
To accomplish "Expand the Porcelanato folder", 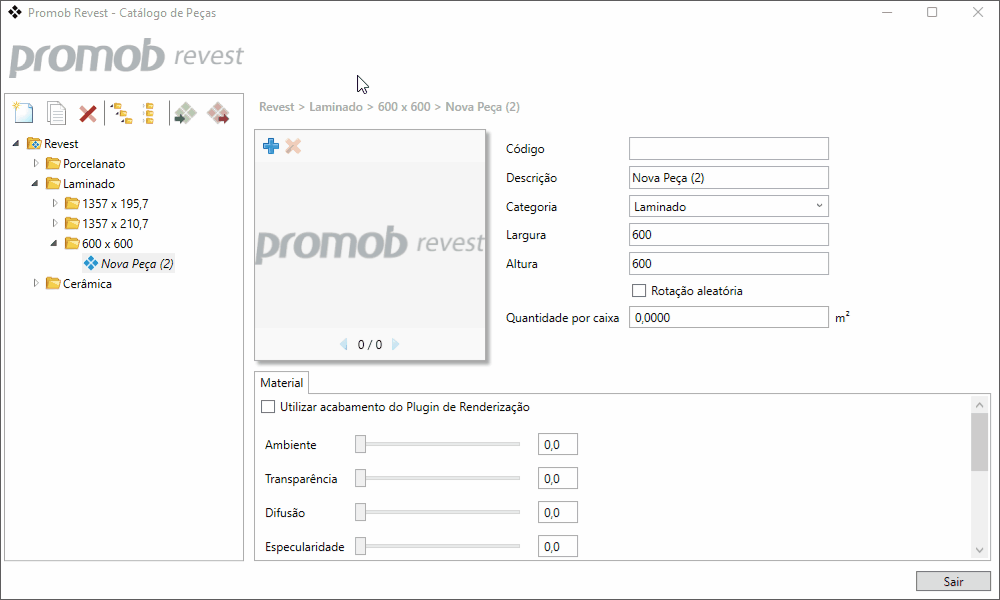I will click(36, 163).
